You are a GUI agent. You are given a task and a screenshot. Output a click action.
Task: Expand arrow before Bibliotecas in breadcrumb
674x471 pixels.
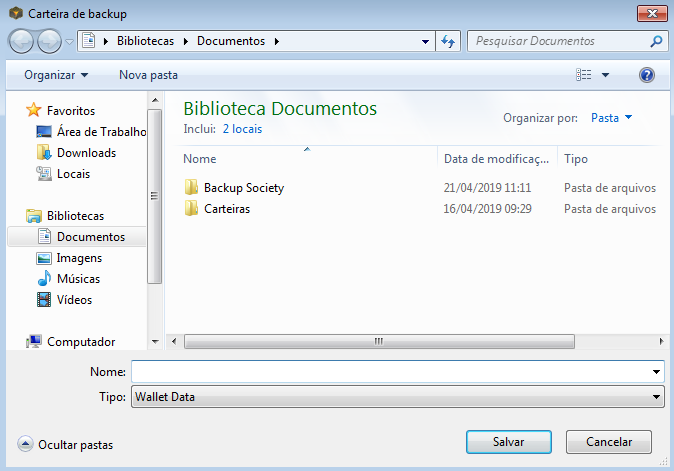(x=106, y=41)
